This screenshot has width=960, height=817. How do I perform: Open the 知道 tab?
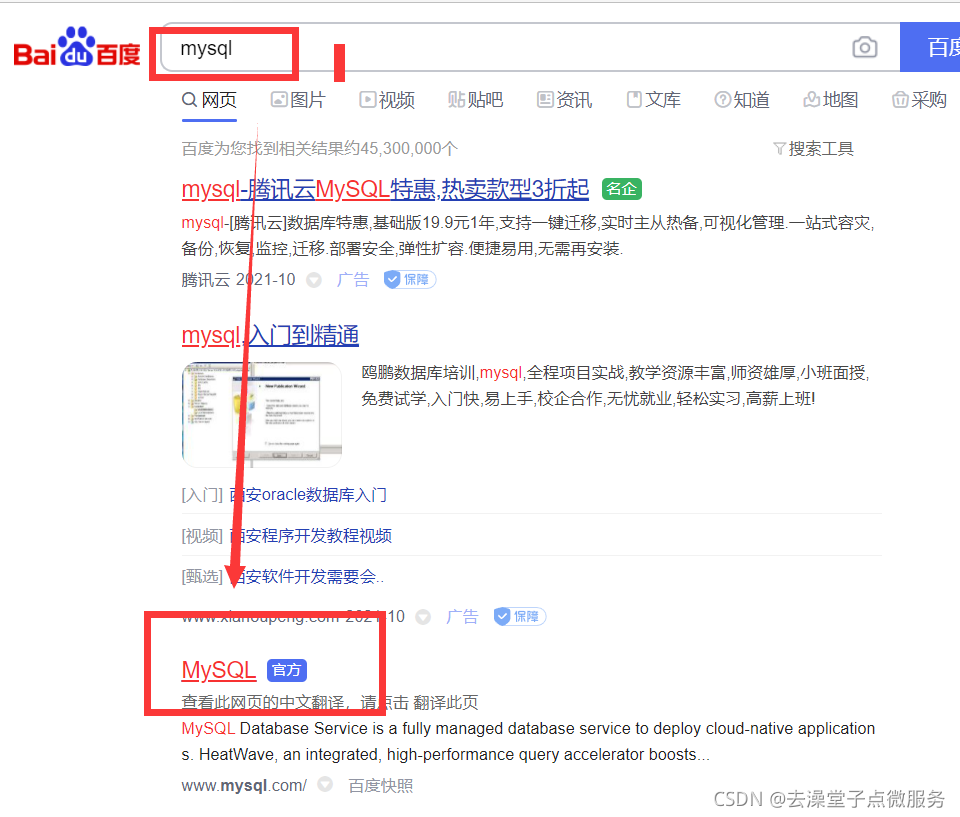coord(742,100)
